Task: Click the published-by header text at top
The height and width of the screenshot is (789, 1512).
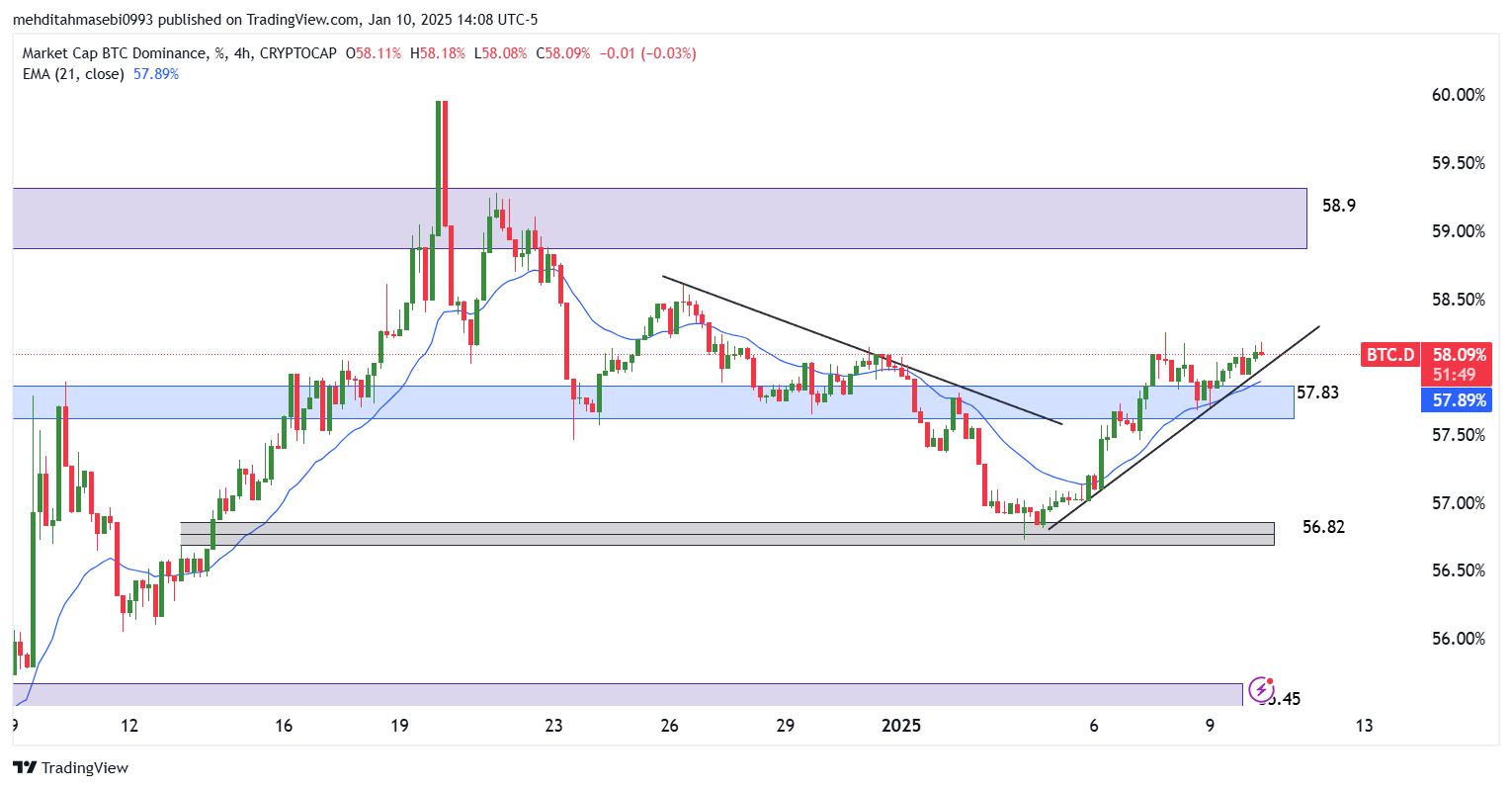Action: point(276,20)
